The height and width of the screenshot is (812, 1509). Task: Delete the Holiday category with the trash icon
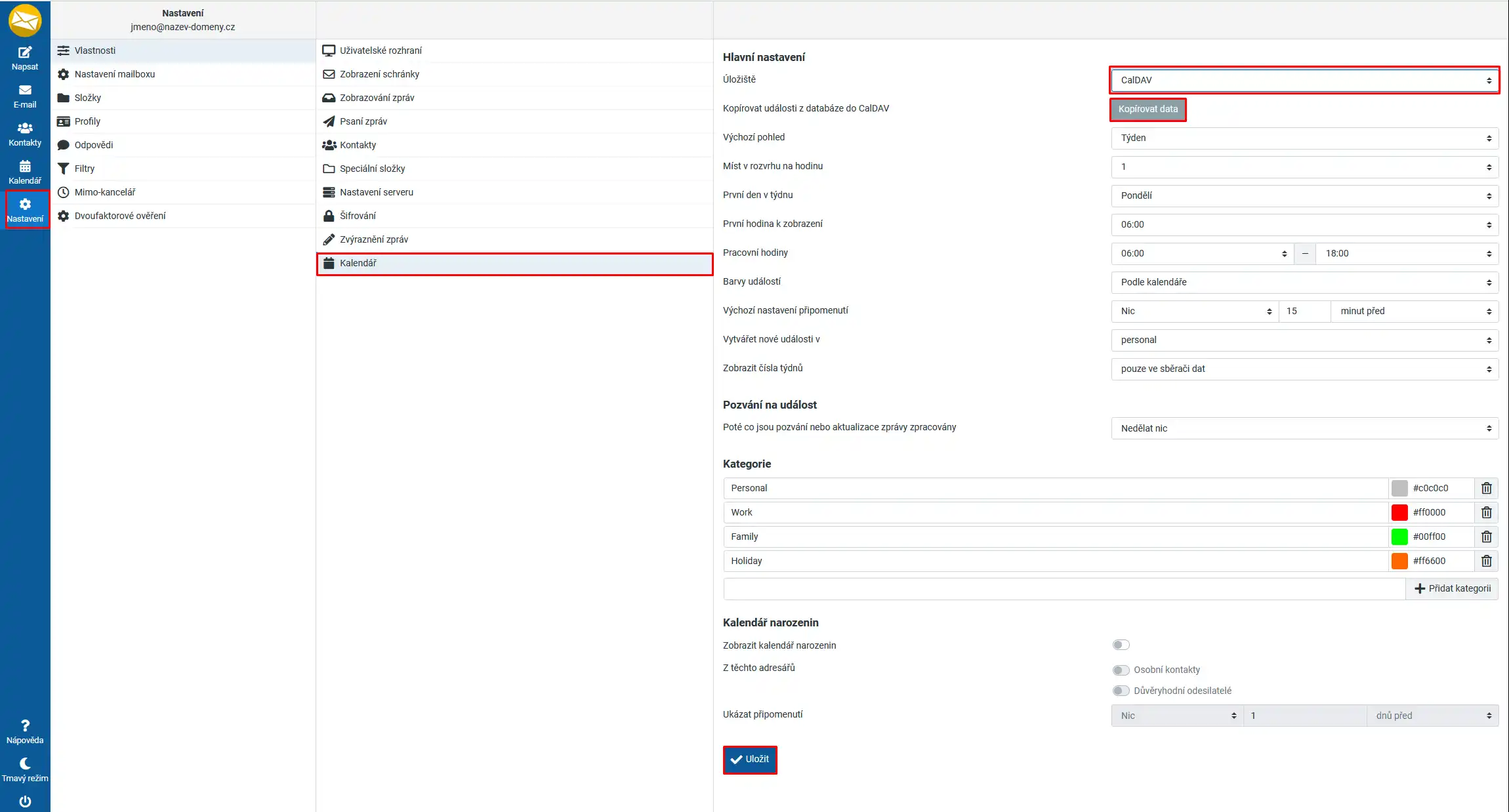pos(1486,561)
